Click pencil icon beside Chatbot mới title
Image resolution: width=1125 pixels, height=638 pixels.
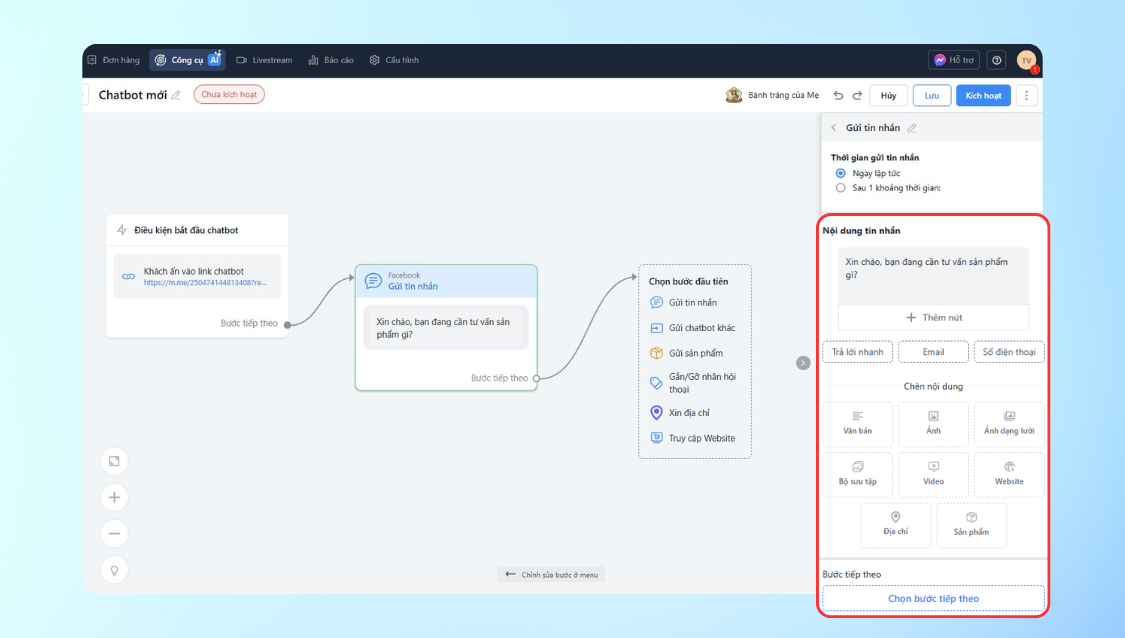point(176,95)
